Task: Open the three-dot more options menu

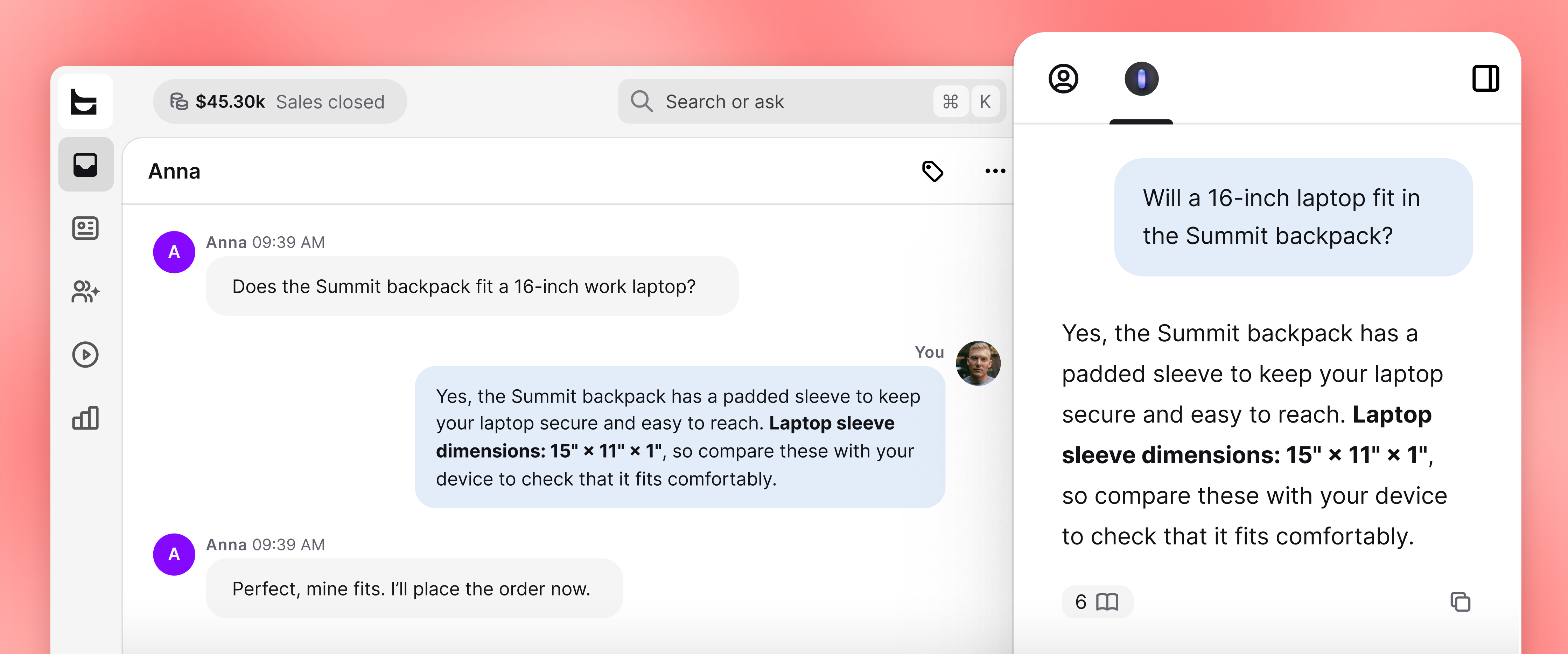Action: tap(995, 171)
